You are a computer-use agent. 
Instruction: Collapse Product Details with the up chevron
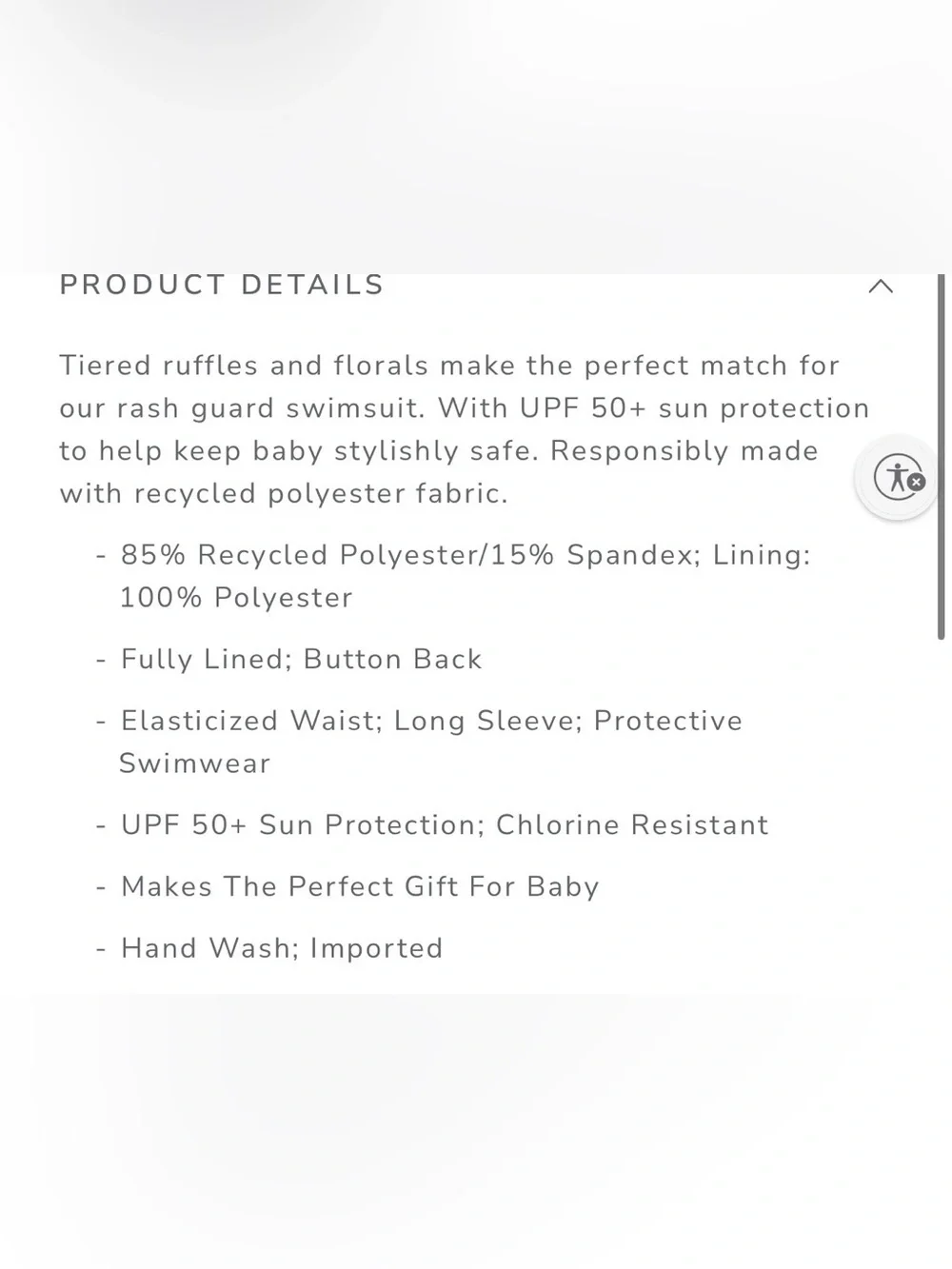[x=881, y=286]
